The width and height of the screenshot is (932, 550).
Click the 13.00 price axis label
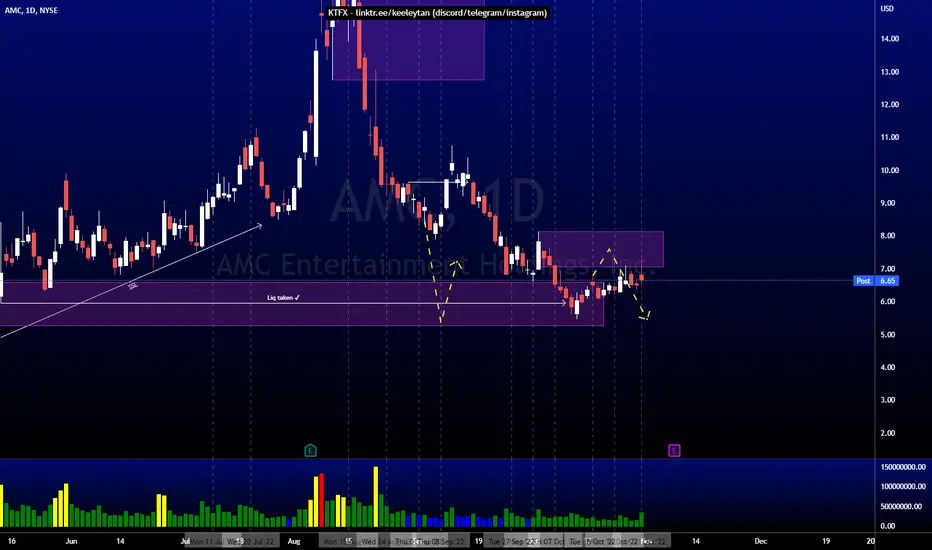890,72
